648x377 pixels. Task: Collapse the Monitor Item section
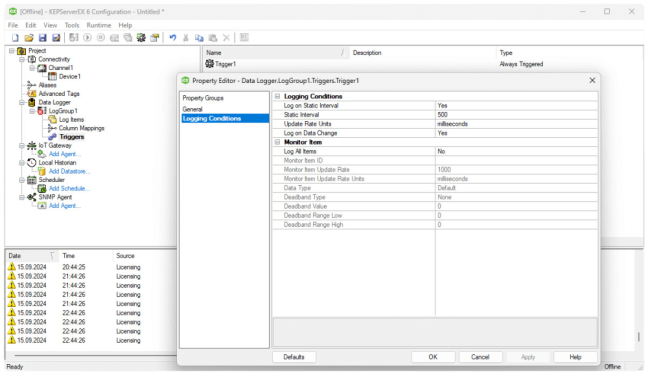[x=277, y=142]
